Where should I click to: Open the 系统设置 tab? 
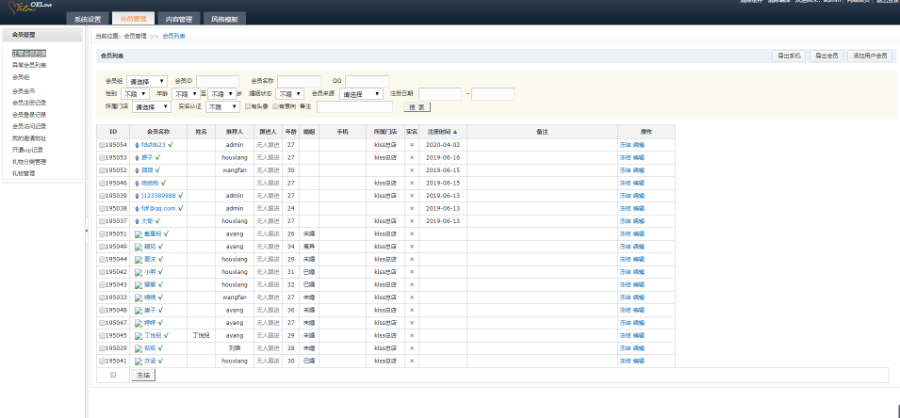[86, 19]
